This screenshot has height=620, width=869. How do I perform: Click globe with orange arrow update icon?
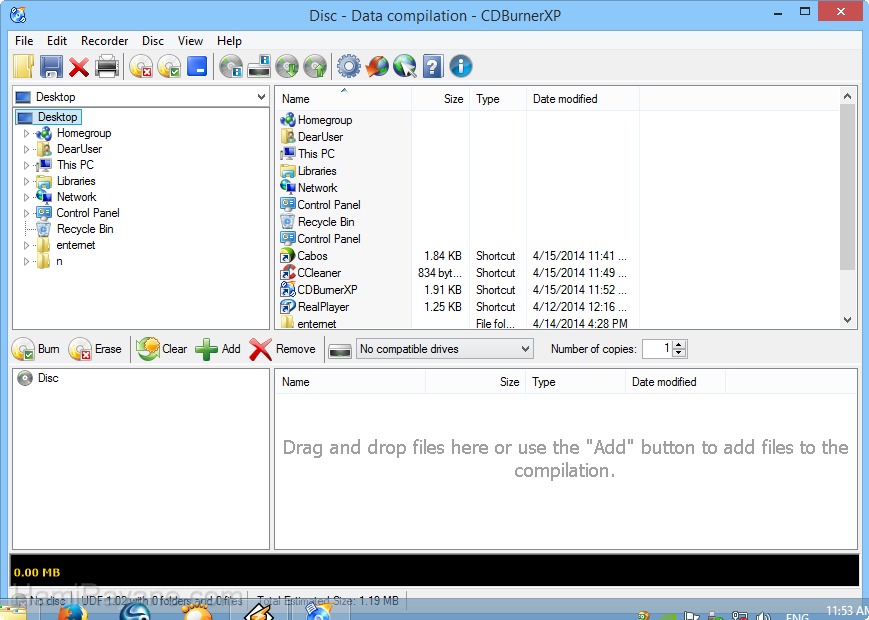(x=377, y=66)
